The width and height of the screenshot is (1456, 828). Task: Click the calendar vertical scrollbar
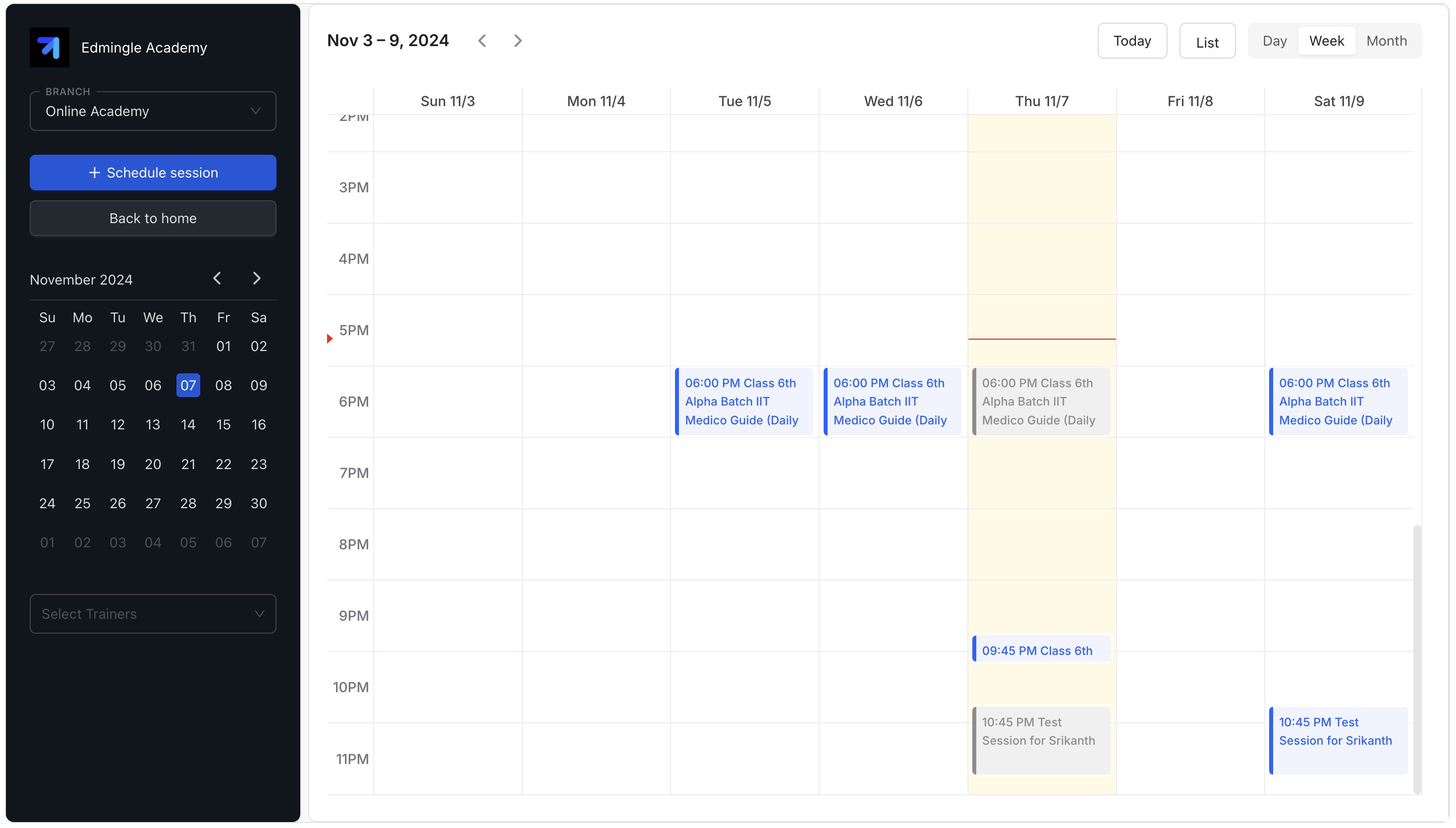(1417, 658)
